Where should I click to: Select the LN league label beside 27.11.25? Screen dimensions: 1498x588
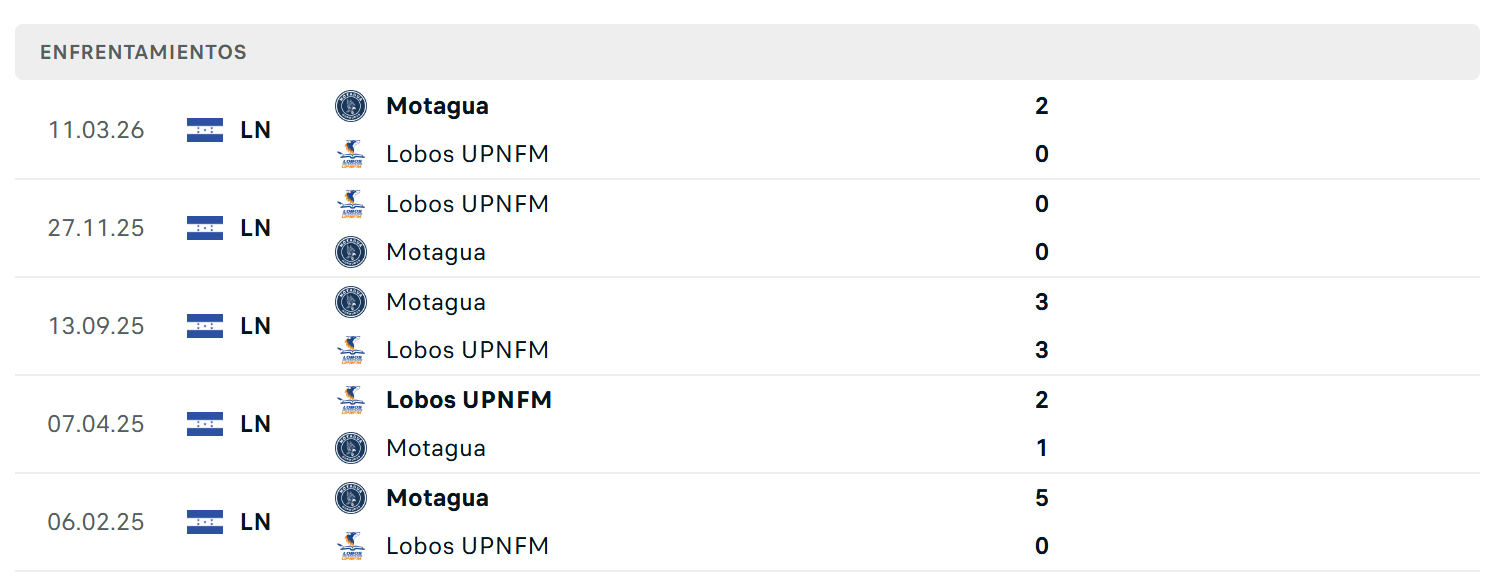(256, 228)
